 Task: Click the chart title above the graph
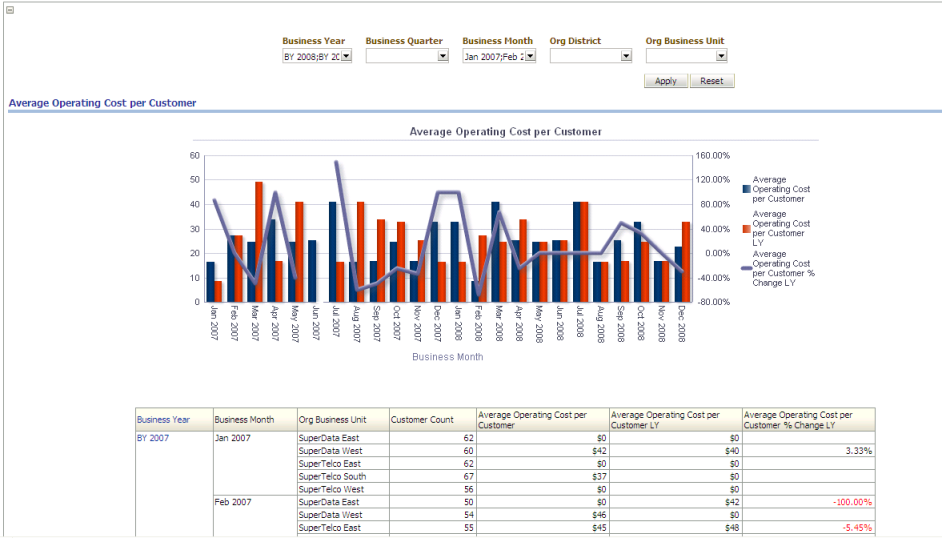click(x=505, y=131)
